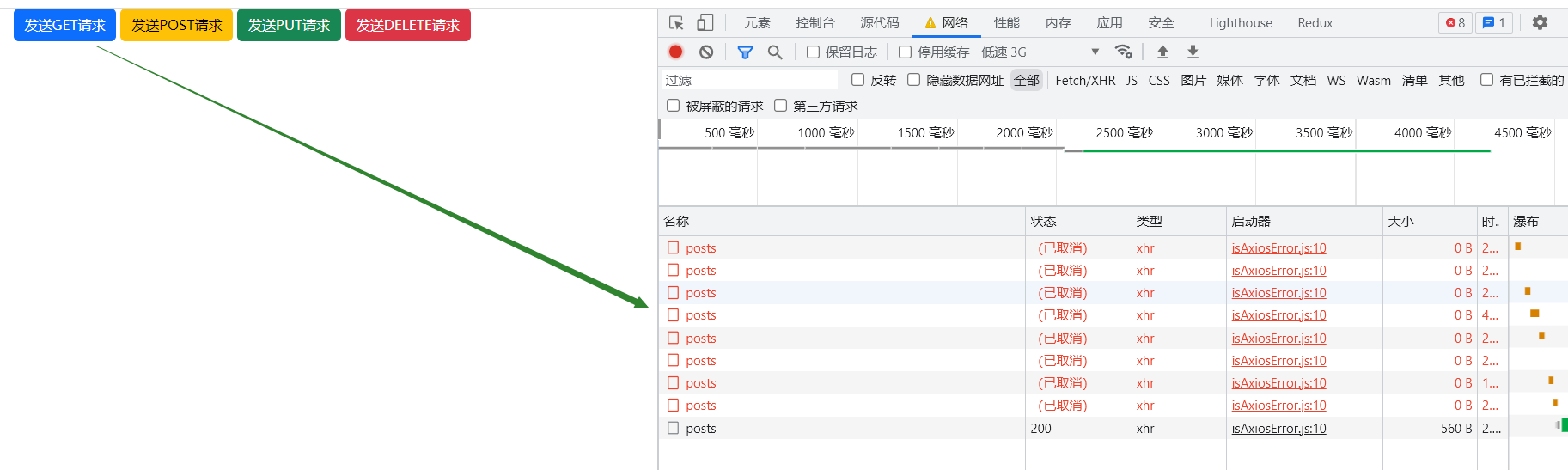The image size is (1568, 470).
Task: Open network conditions wifi icon
Action: coord(1123,52)
